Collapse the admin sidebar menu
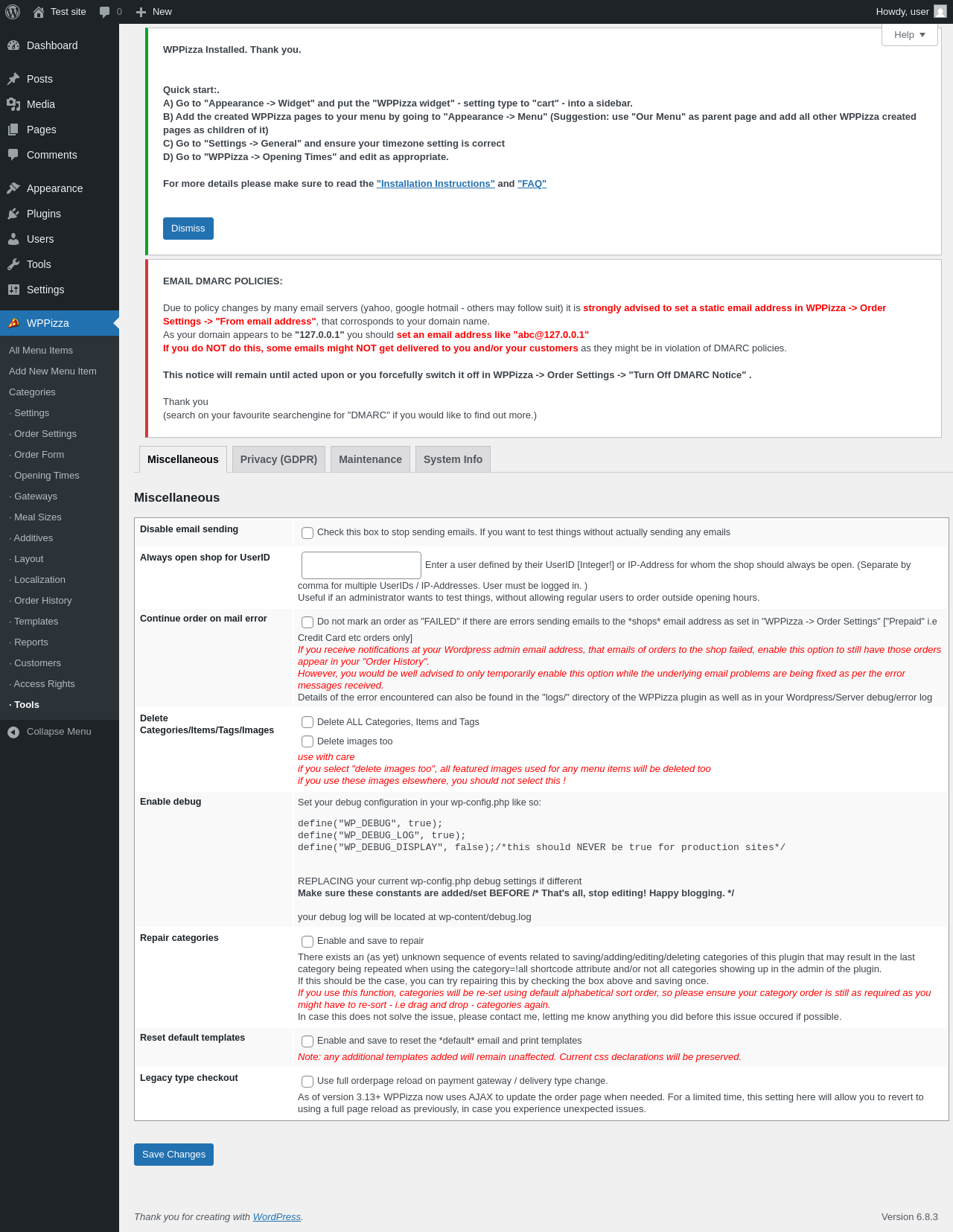 pos(60,732)
